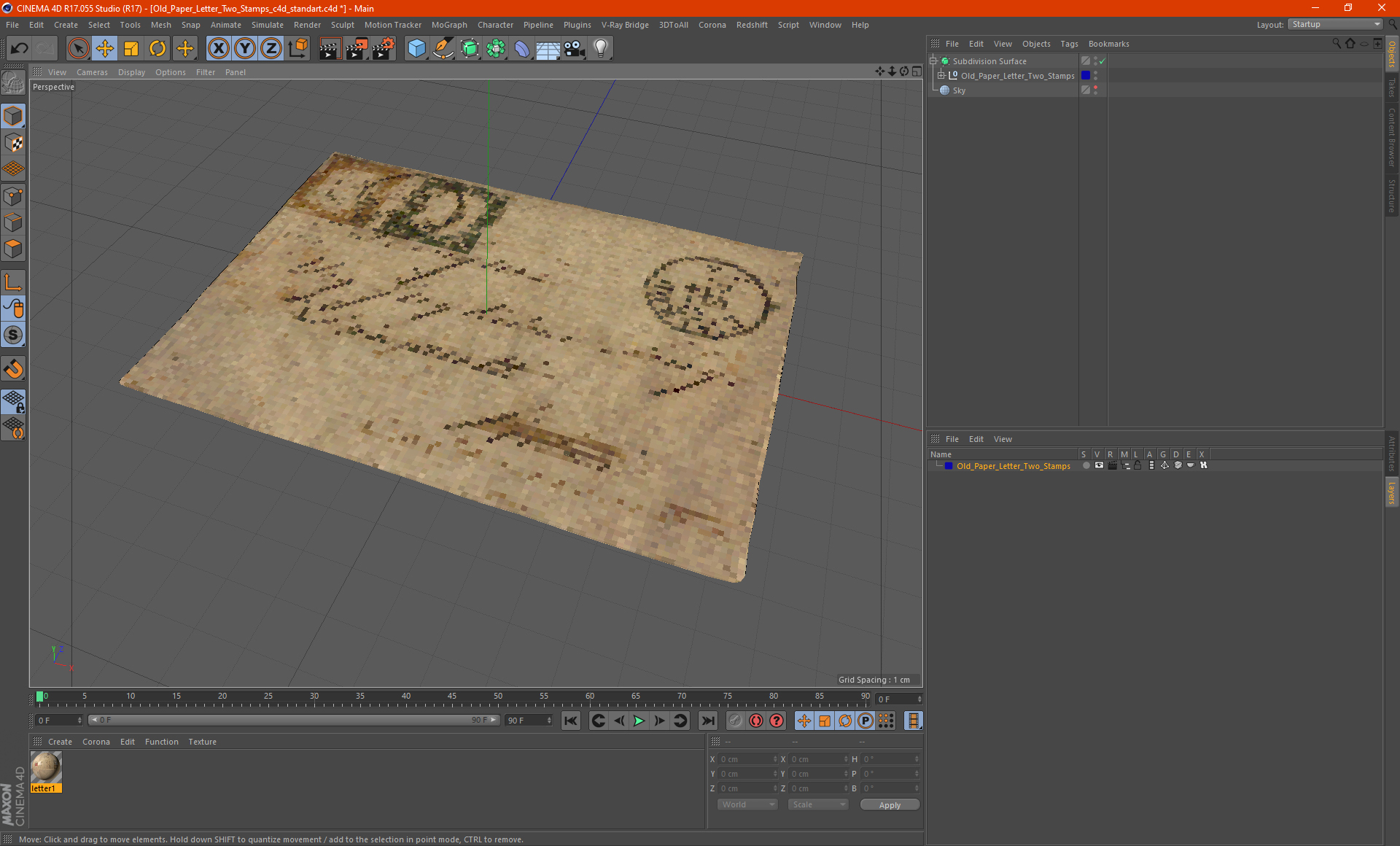This screenshot has height=846, width=1400.
Task: Open the MoGraph menu
Action: tap(449, 25)
